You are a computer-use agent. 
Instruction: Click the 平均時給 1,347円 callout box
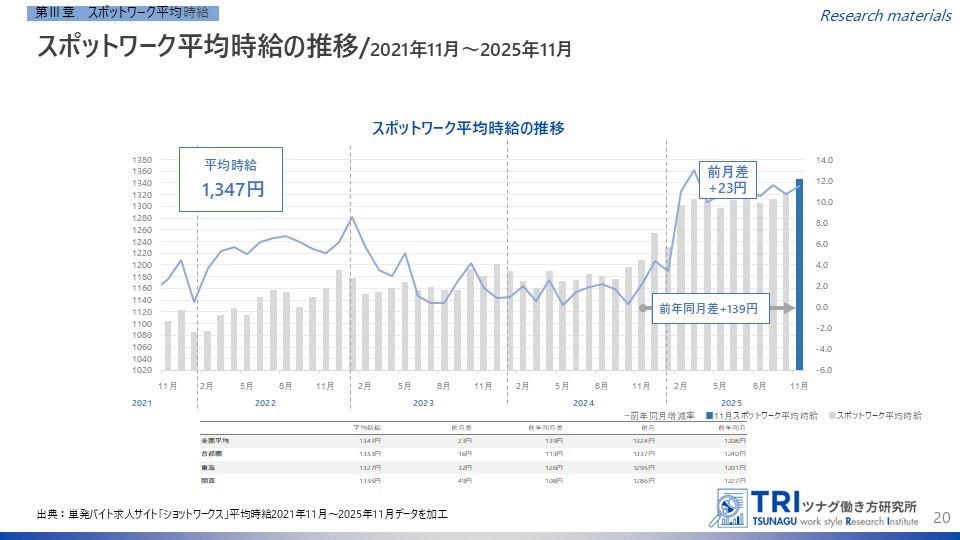coord(231,179)
